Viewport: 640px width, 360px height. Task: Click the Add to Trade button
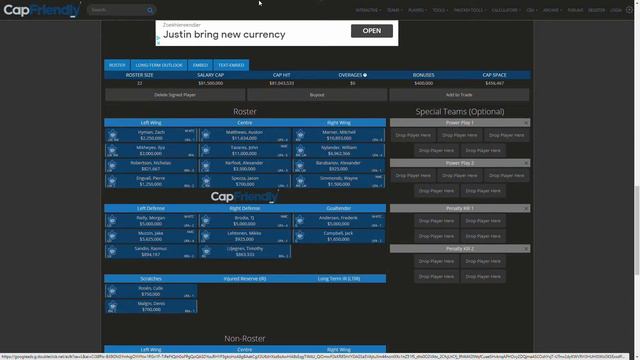459,95
